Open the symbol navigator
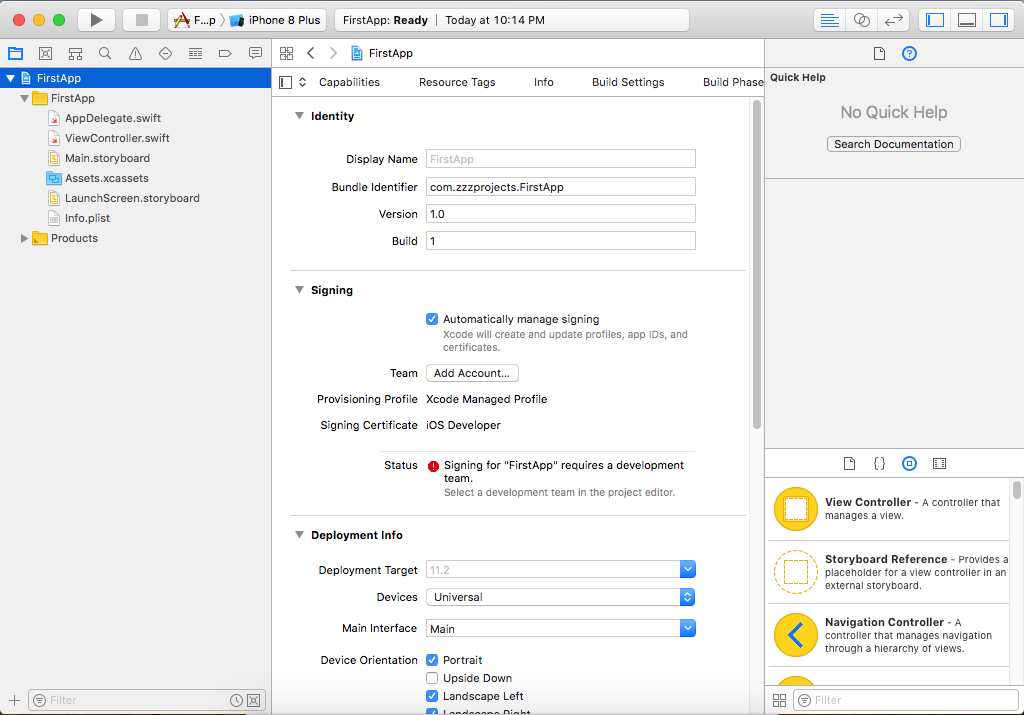 [76, 54]
